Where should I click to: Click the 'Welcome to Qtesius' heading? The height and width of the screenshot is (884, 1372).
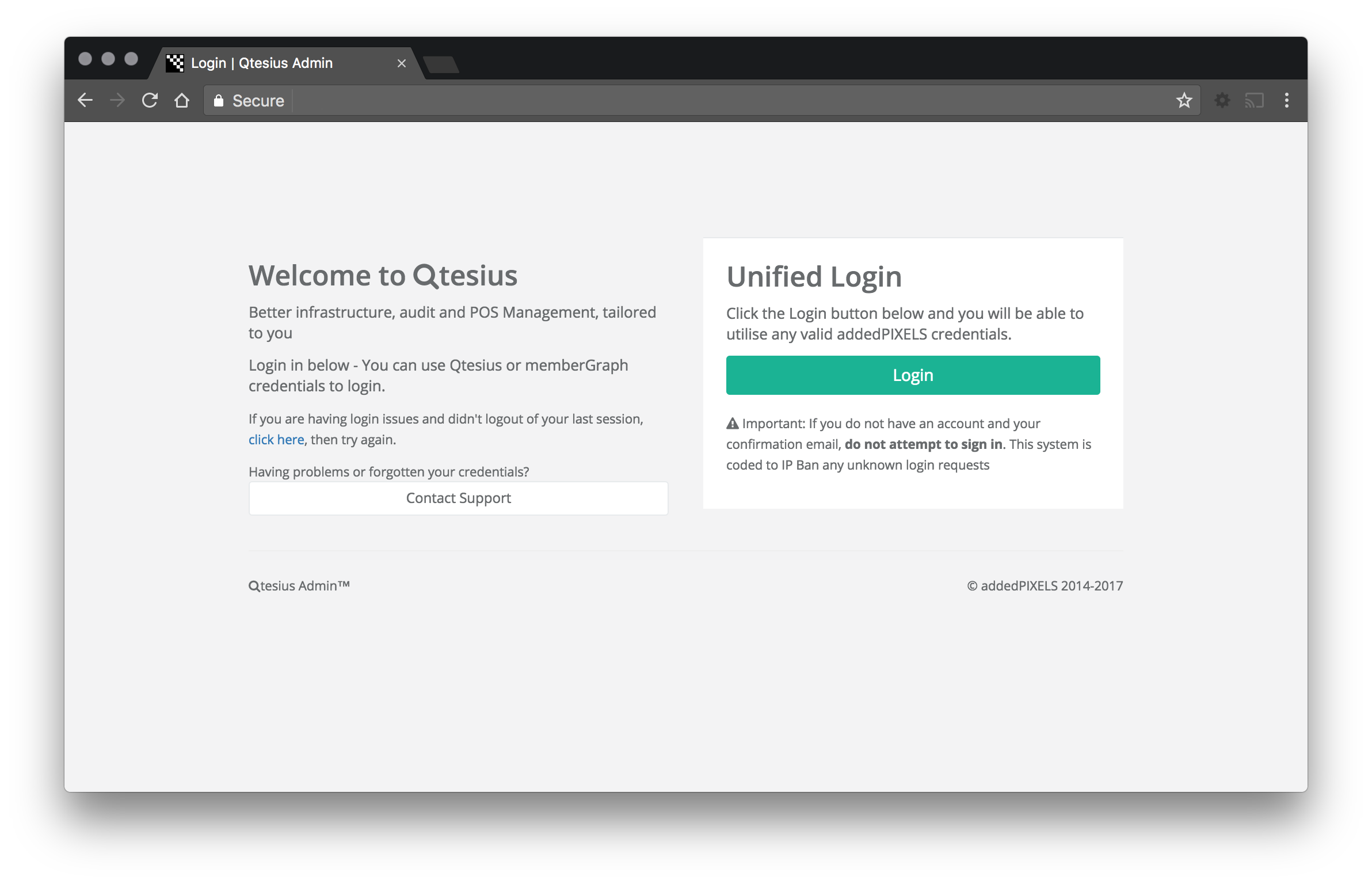click(x=383, y=276)
